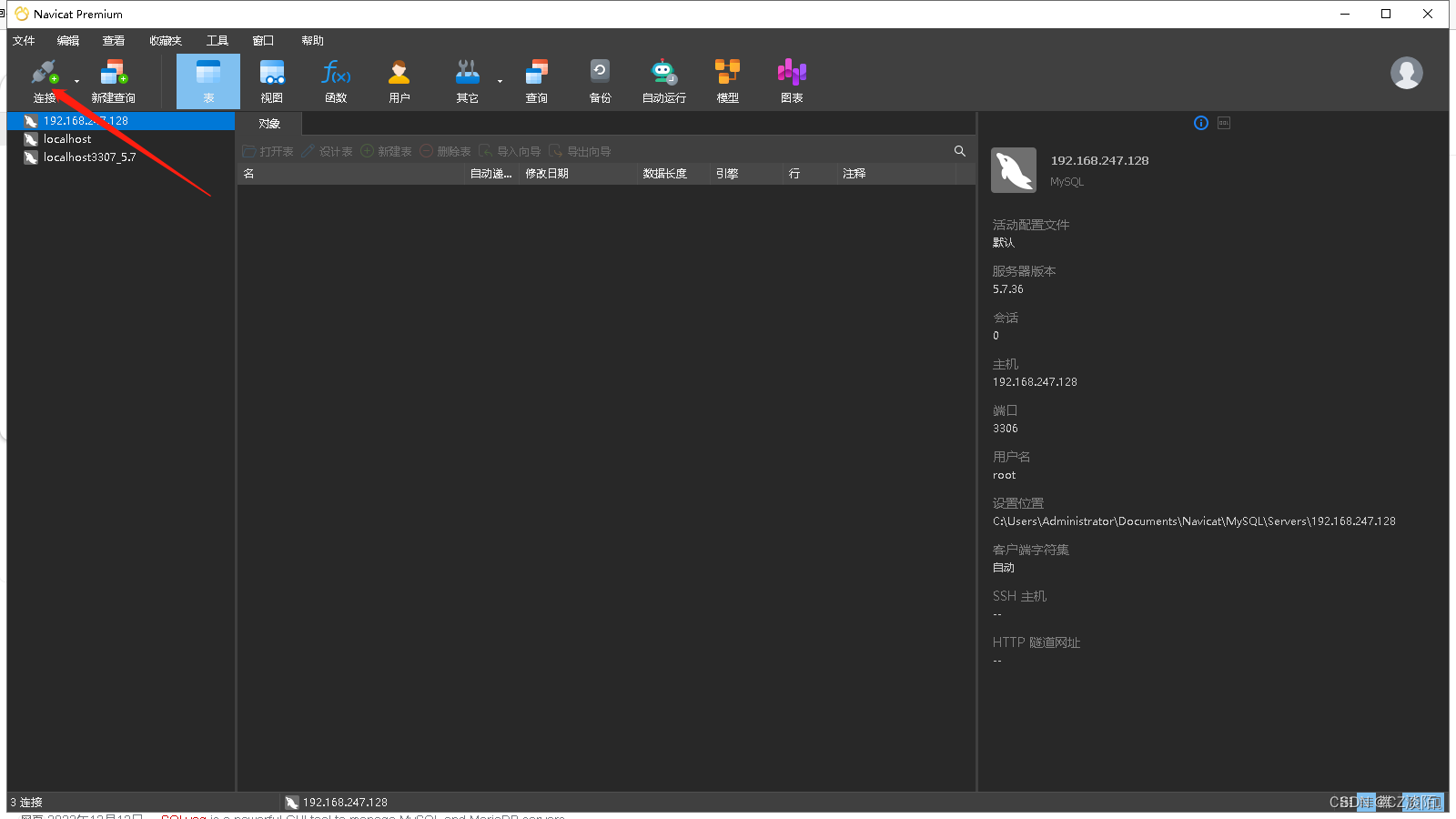Screen dimensions: 1456x819
Task: Click the 192.168.247.128 status bar entry
Action: (337, 803)
